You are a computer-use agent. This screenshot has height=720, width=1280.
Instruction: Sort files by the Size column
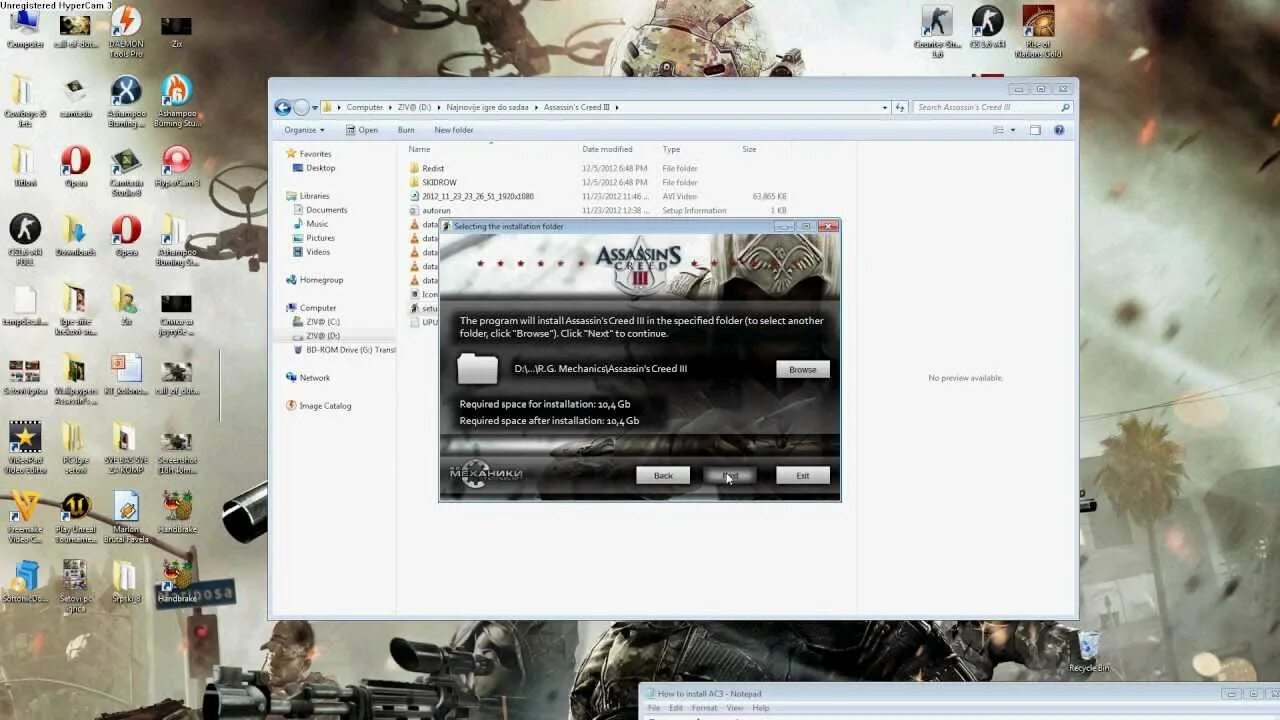[x=749, y=149]
